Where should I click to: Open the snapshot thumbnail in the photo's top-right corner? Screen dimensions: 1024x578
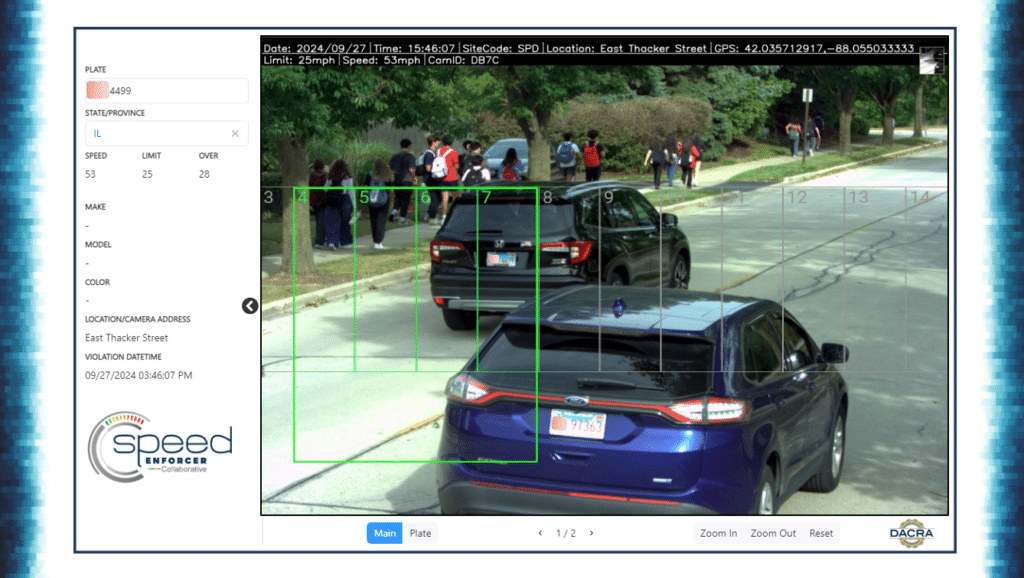[x=930, y=62]
